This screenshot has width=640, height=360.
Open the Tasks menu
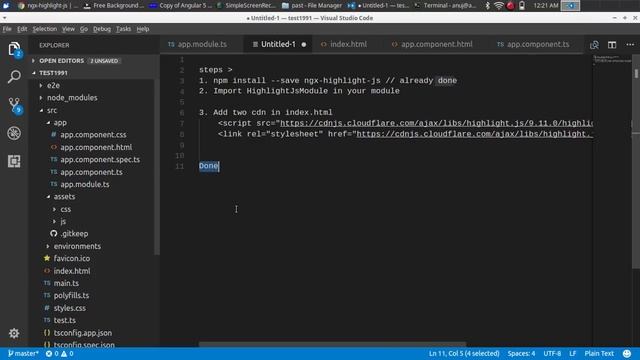(x=123, y=29)
